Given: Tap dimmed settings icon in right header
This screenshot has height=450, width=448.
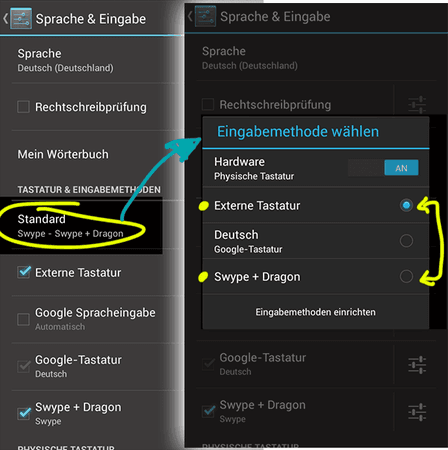Looking at the screenshot, I should click(x=205, y=16).
